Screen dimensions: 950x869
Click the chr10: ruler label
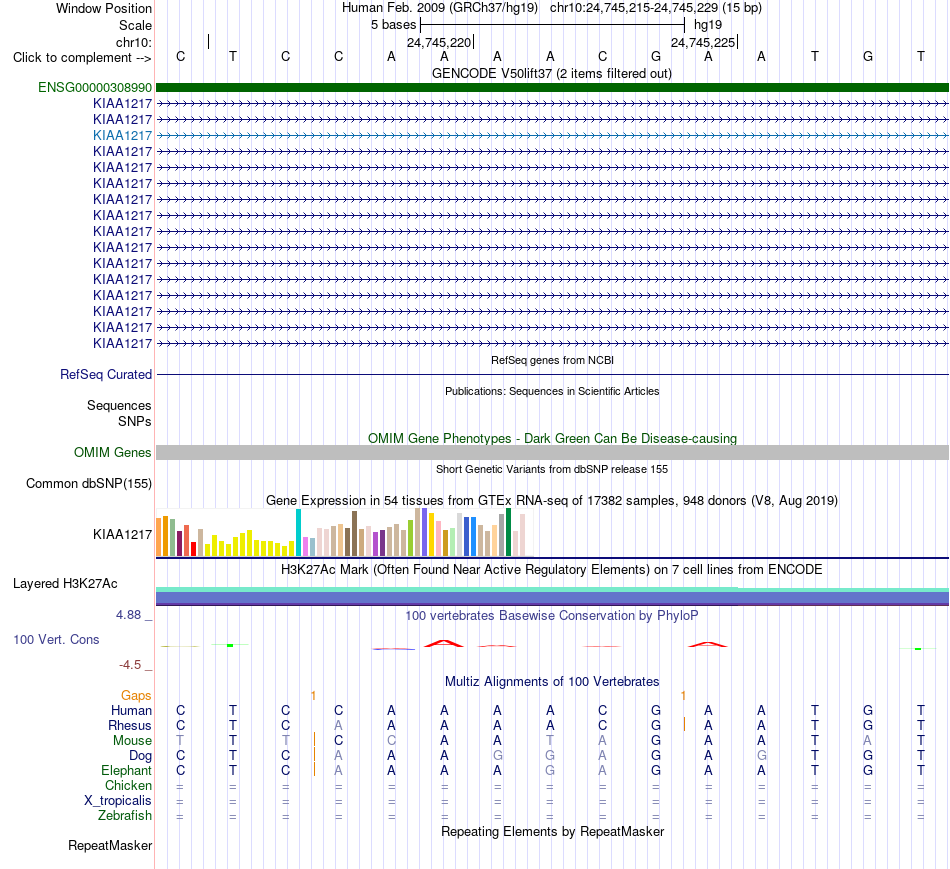tap(134, 42)
